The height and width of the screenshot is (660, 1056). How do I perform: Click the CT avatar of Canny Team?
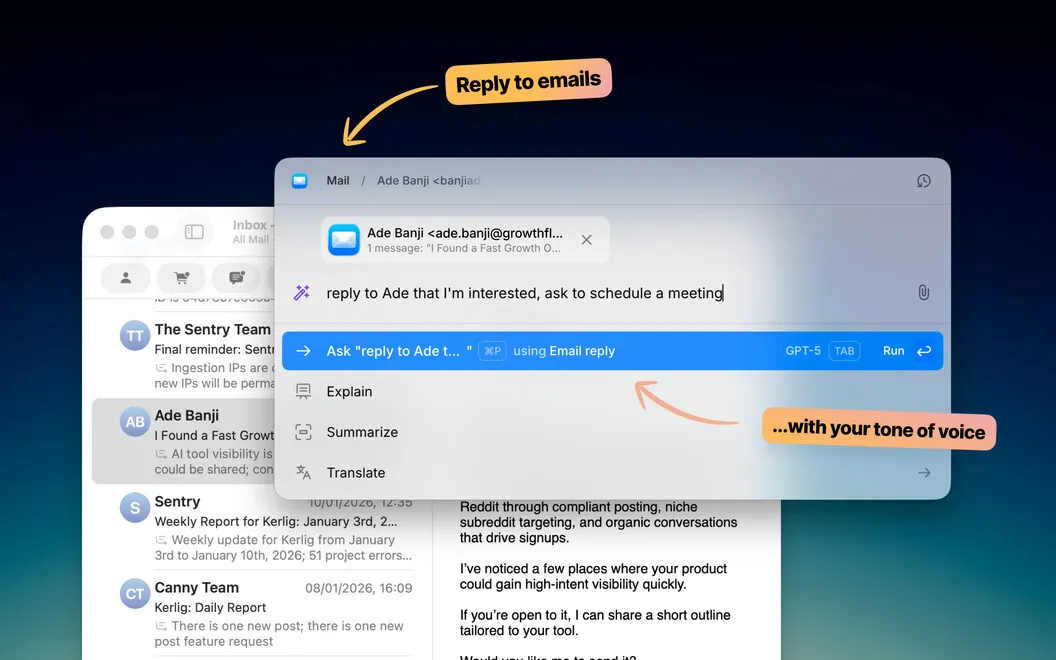point(135,594)
